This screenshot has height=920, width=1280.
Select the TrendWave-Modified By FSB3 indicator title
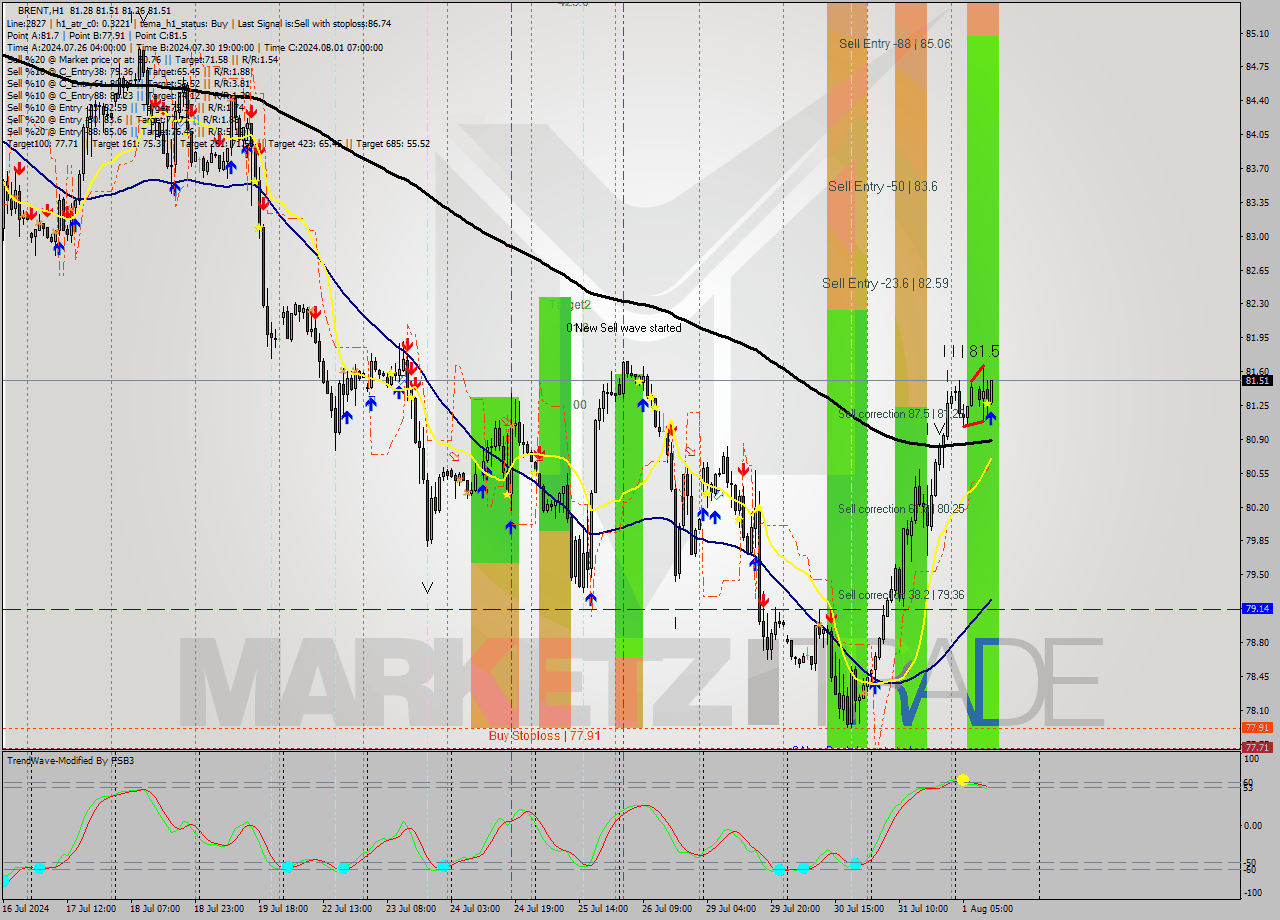click(x=71, y=761)
